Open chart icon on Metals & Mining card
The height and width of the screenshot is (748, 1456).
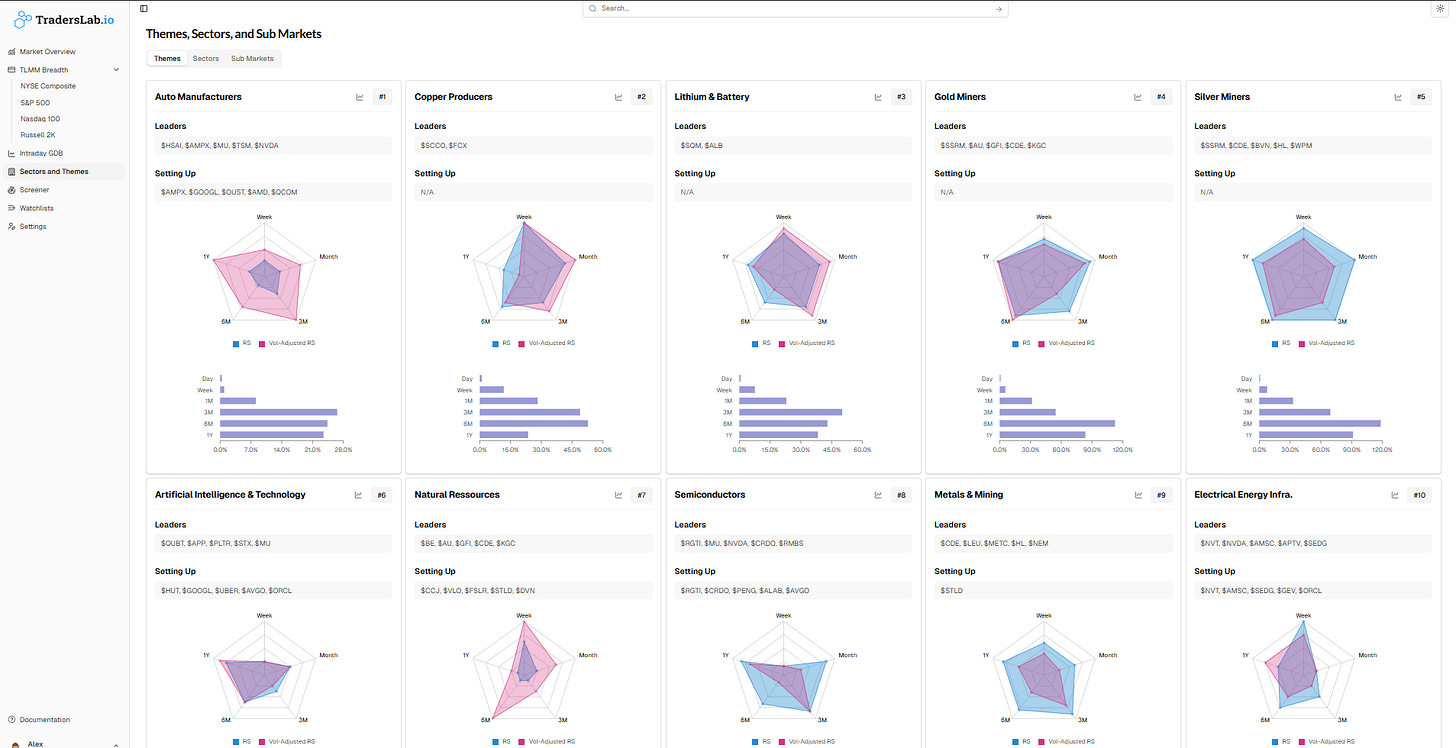coord(1139,495)
